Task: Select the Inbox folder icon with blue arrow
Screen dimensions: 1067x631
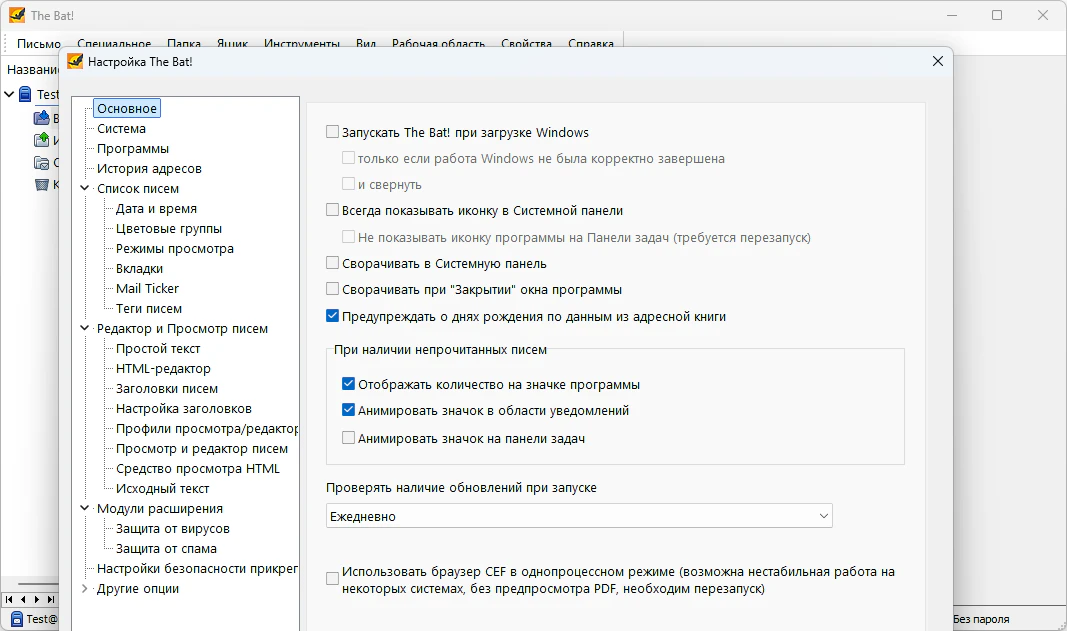Action: click(x=42, y=119)
